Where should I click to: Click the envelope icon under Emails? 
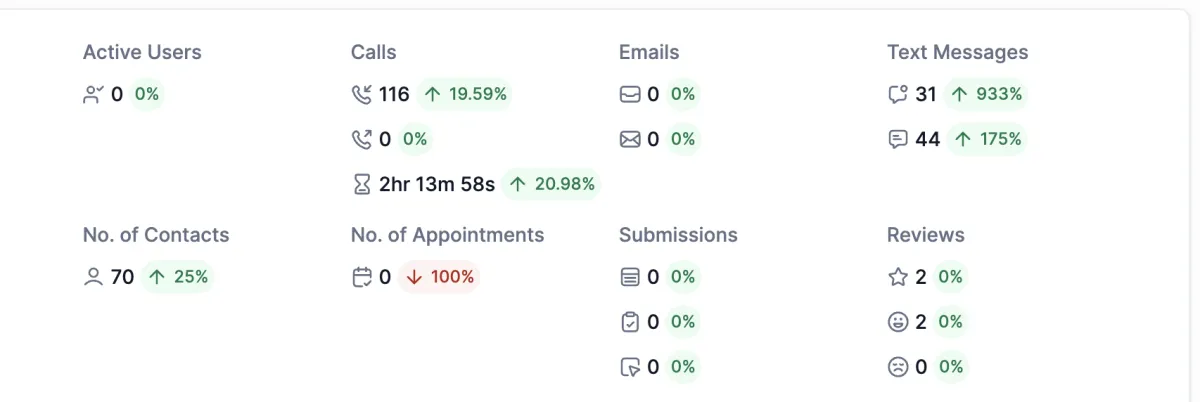coord(630,140)
